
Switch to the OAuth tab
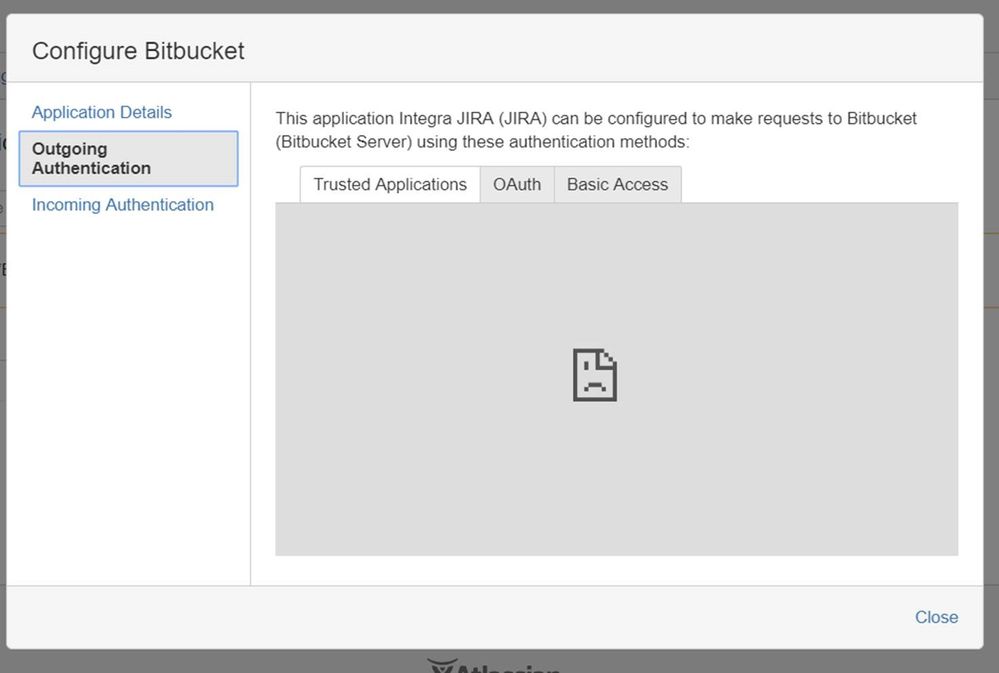click(517, 185)
